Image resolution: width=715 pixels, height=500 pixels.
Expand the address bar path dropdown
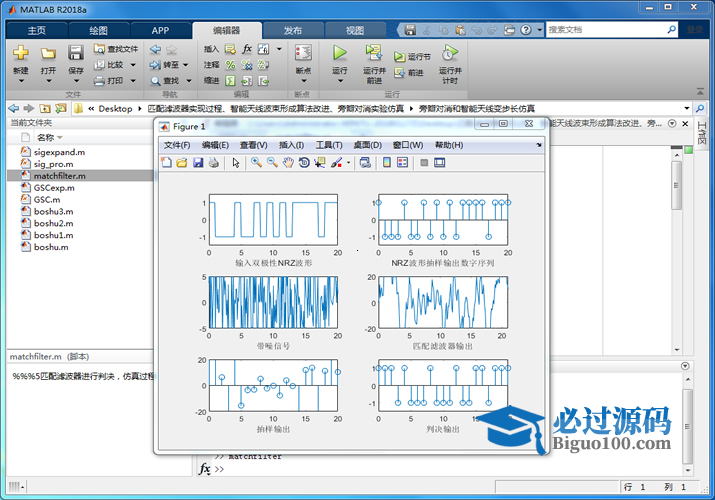click(x=687, y=108)
